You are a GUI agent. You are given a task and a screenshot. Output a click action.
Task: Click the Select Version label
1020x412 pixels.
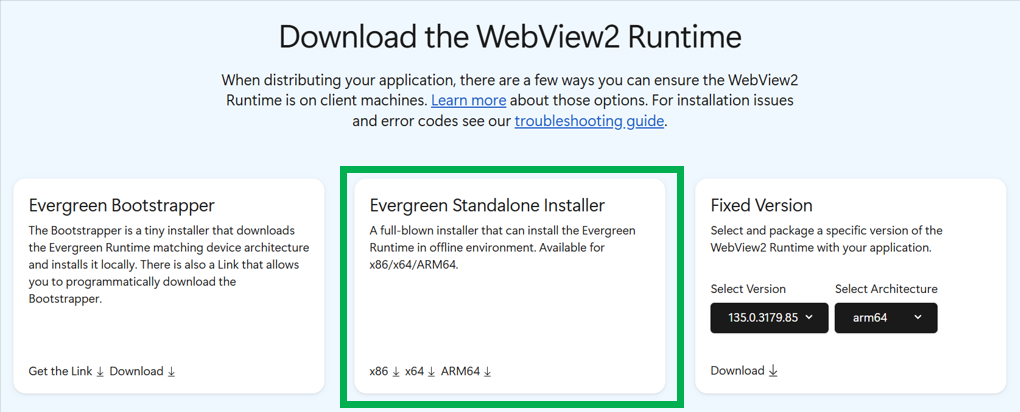pyautogui.click(x=748, y=288)
